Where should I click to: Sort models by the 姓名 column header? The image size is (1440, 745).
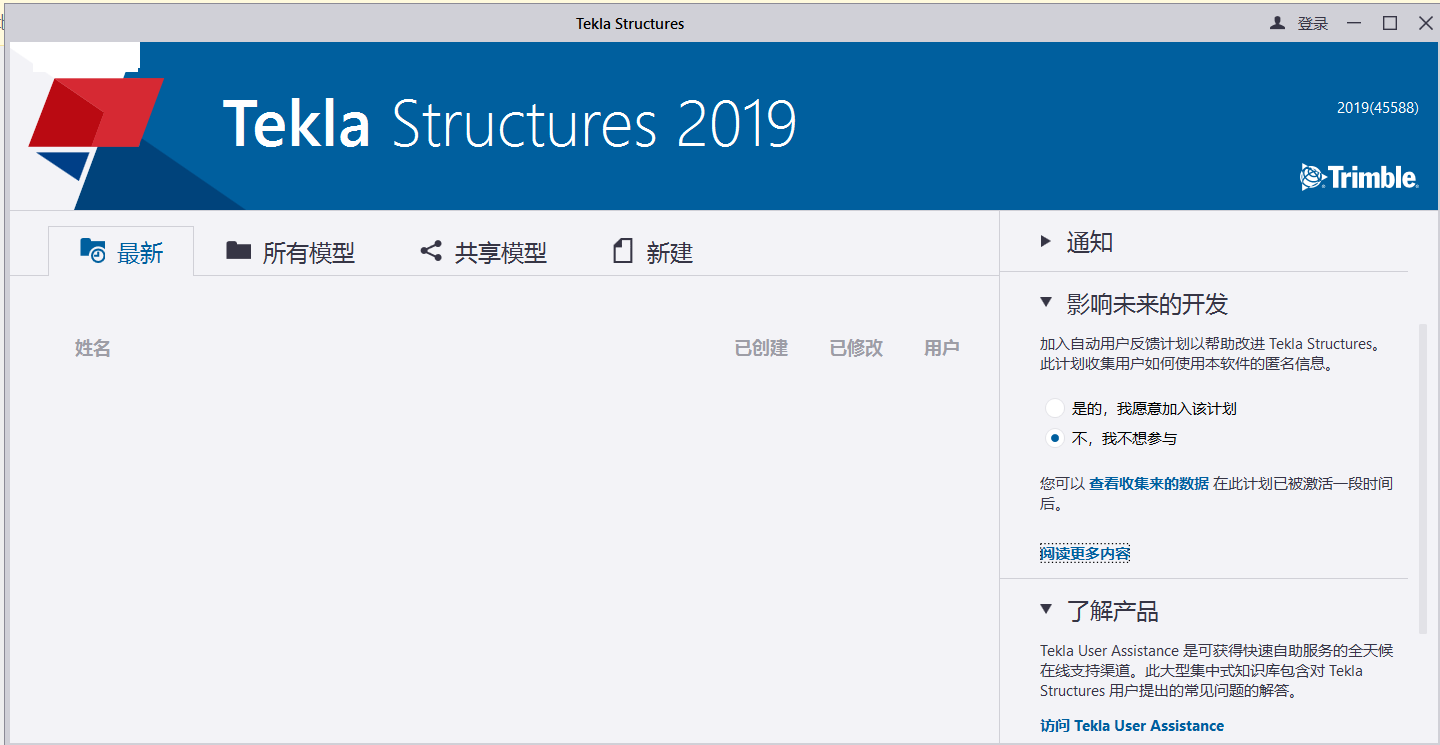93,348
